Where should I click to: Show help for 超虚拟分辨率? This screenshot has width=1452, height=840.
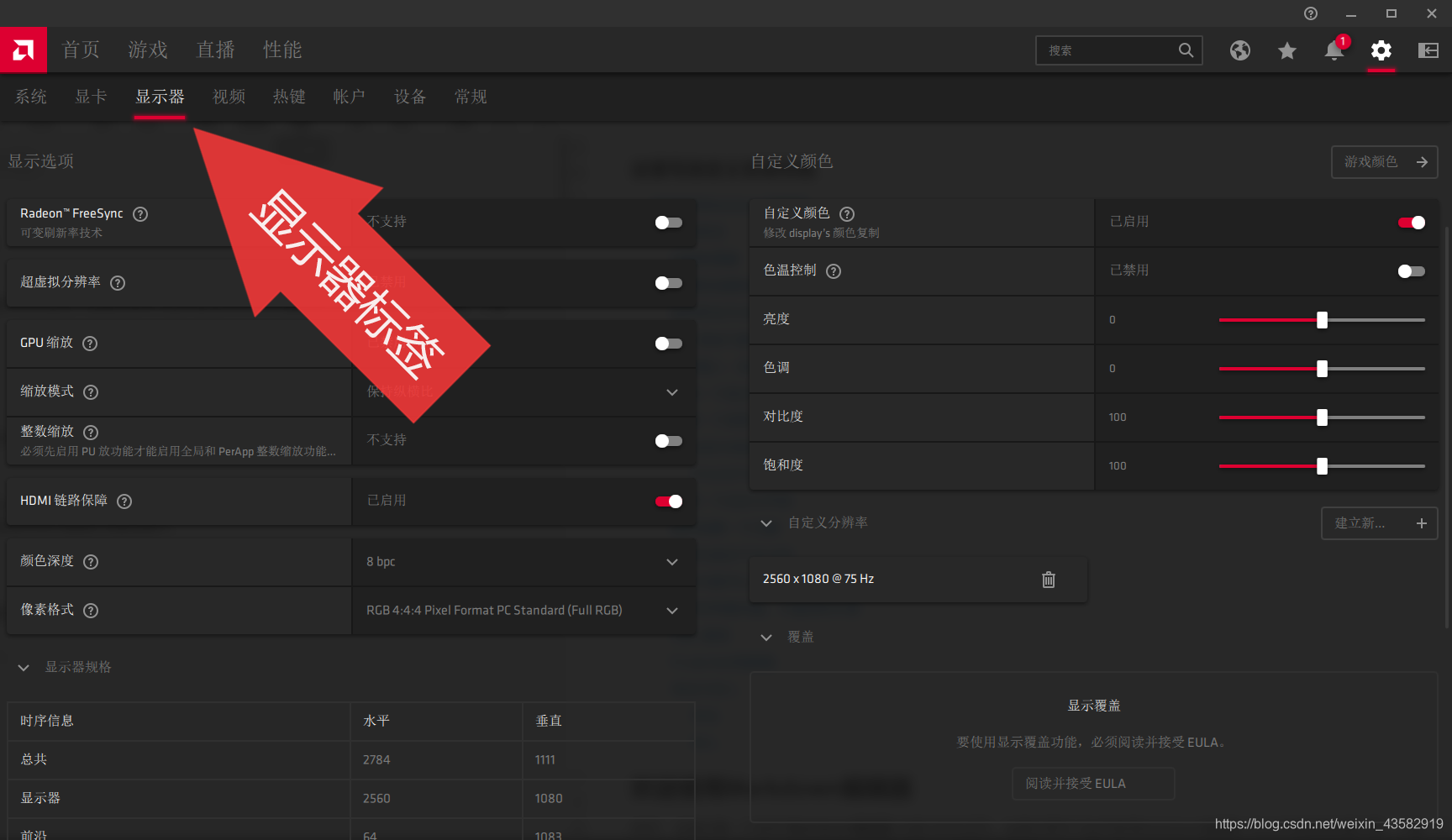pyautogui.click(x=118, y=283)
